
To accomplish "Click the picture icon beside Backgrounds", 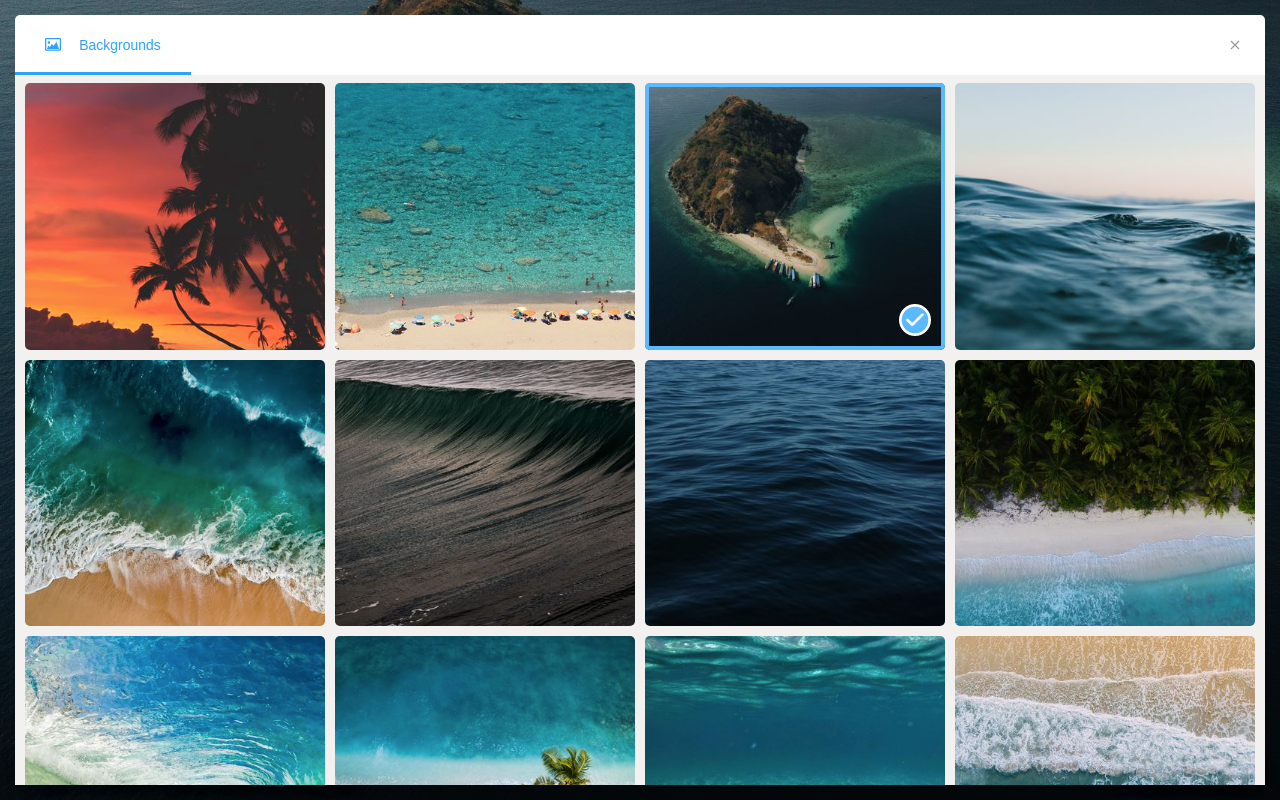I will 53,45.
